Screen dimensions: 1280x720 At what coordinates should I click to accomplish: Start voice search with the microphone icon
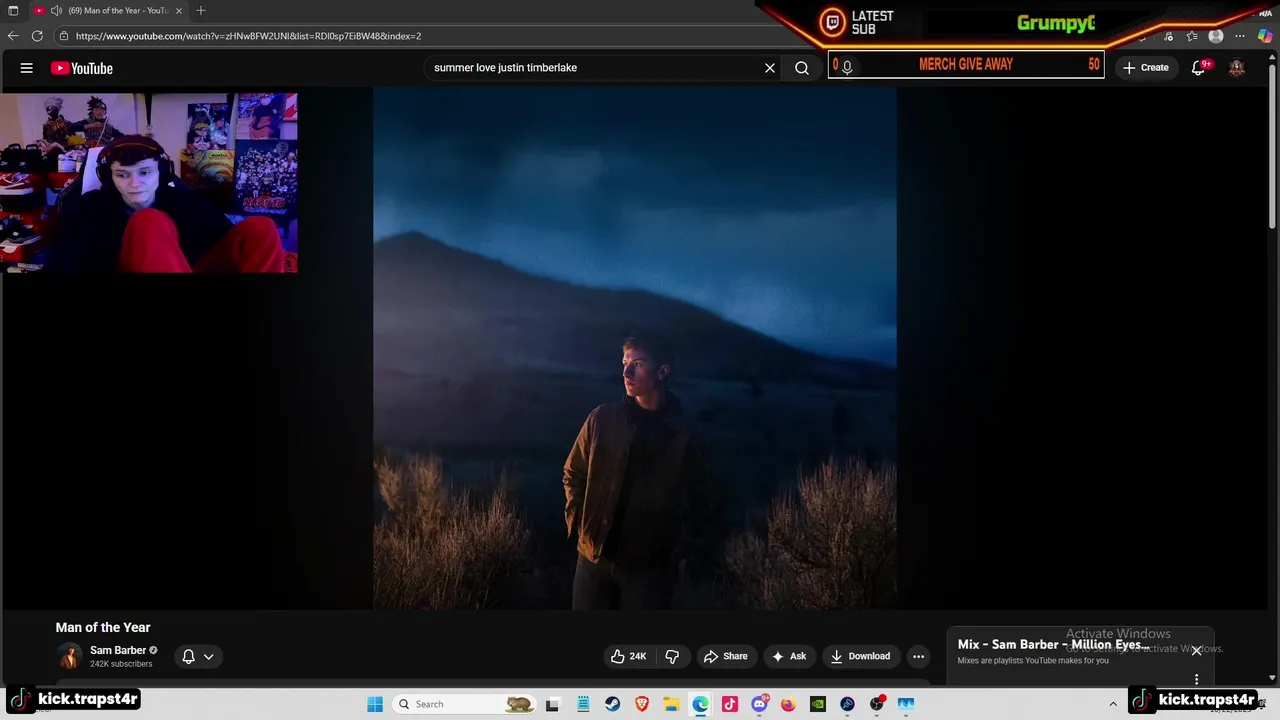(x=847, y=67)
